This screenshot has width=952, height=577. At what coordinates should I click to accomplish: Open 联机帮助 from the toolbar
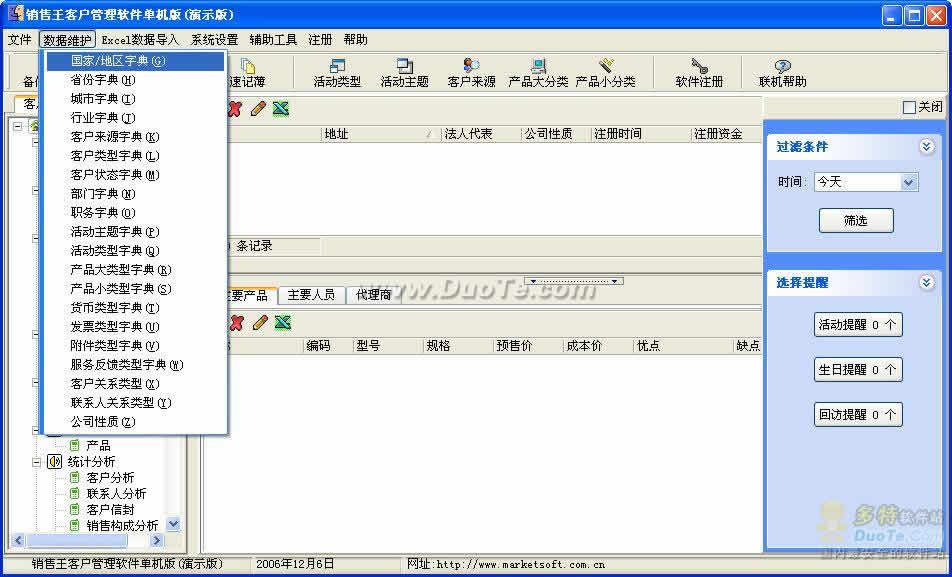(x=782, y=73)
